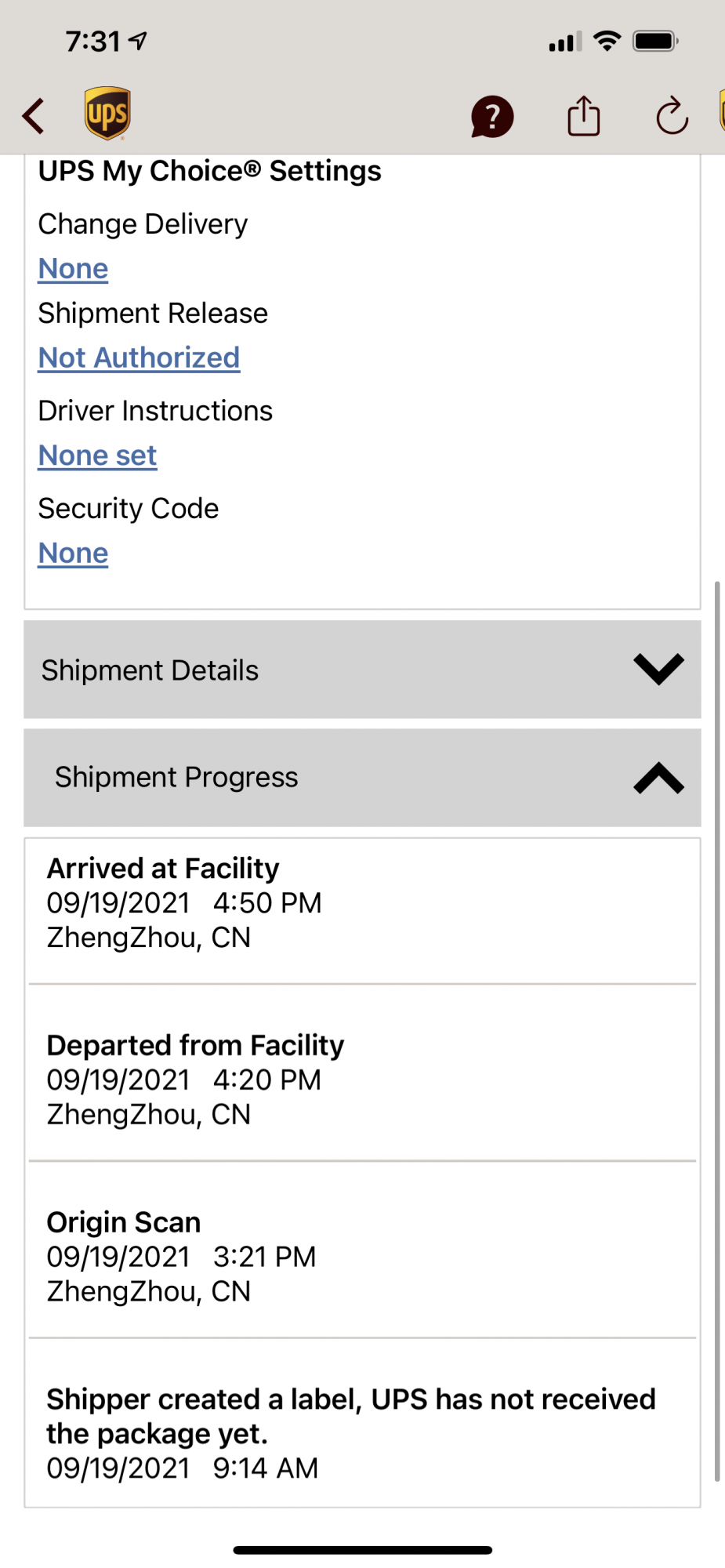
Task: Collapse the Shipment Progress section
Action: pos(362,778)
